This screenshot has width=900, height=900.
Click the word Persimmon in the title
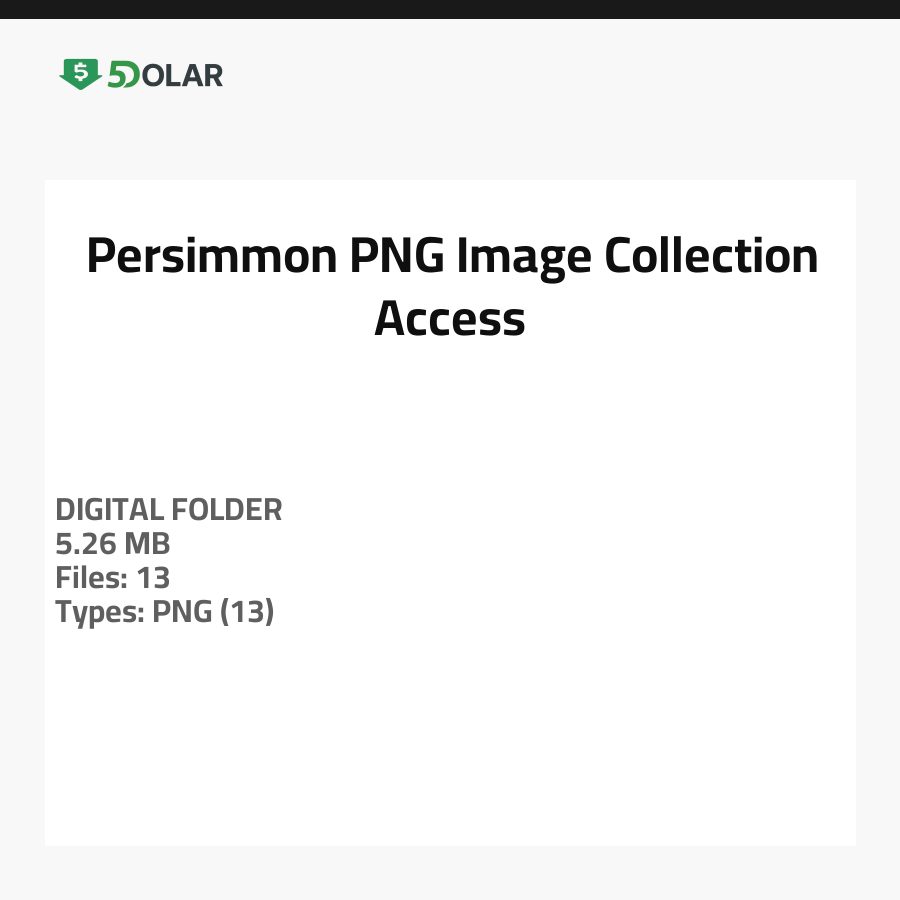coord(210,257)
